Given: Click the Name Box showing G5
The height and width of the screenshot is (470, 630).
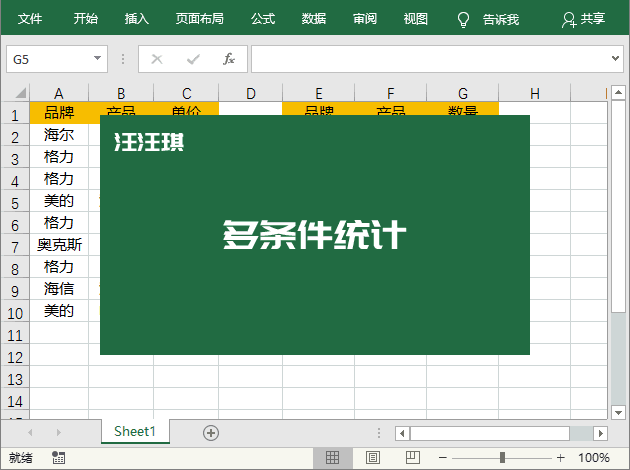Looking at the screenshot, I should pyautogui.click(x=57, y=59).
